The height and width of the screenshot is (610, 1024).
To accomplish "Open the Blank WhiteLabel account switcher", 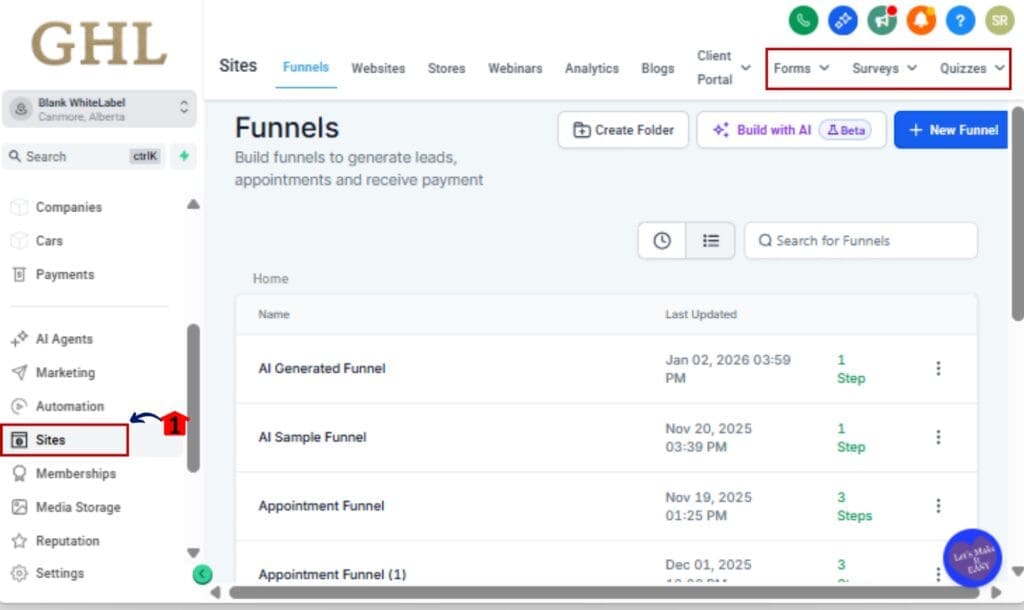I will tap(99, 109).
